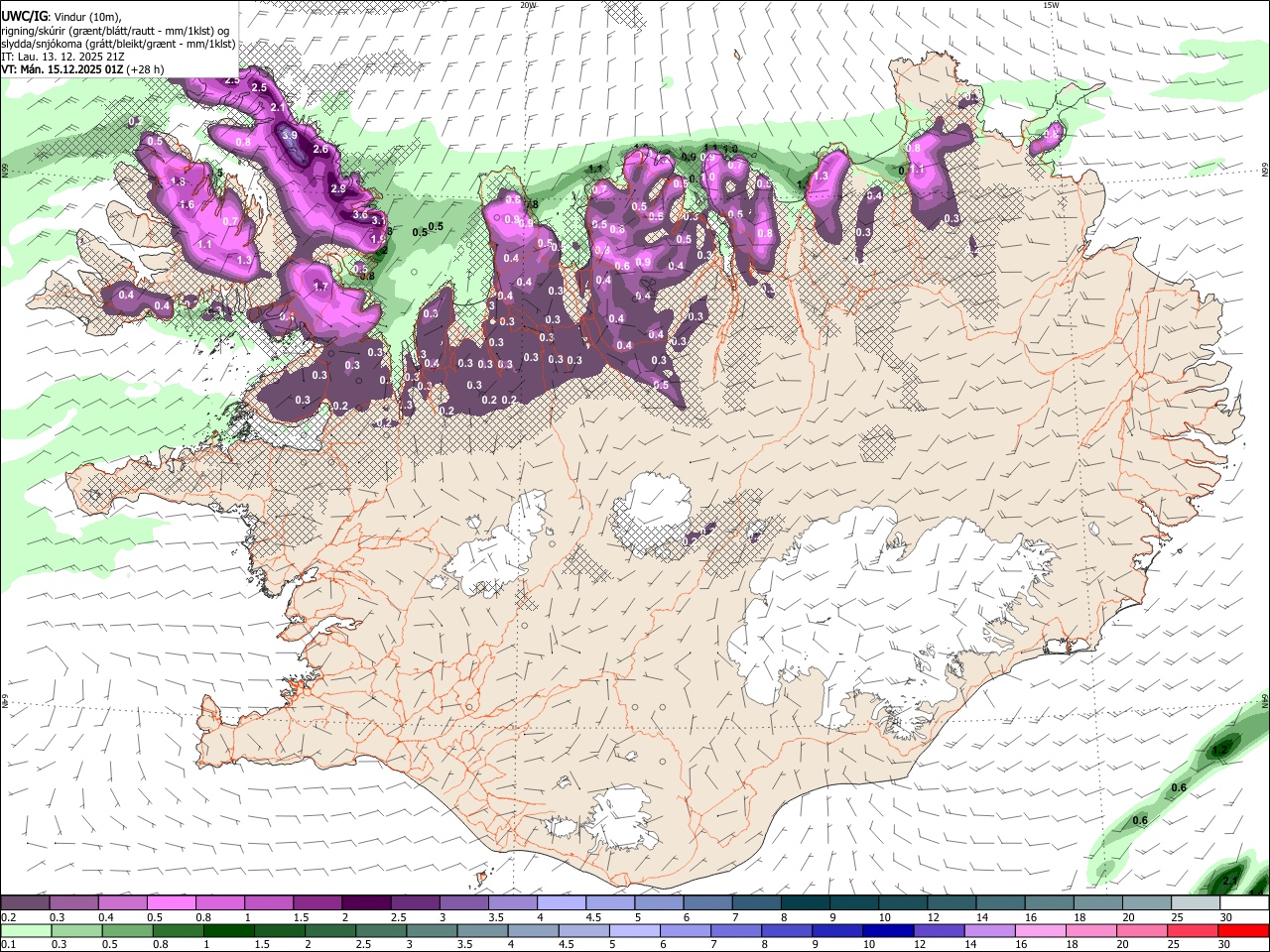
Task: Click the 30 label on the snow scale
Action: tap(1226, 916)
